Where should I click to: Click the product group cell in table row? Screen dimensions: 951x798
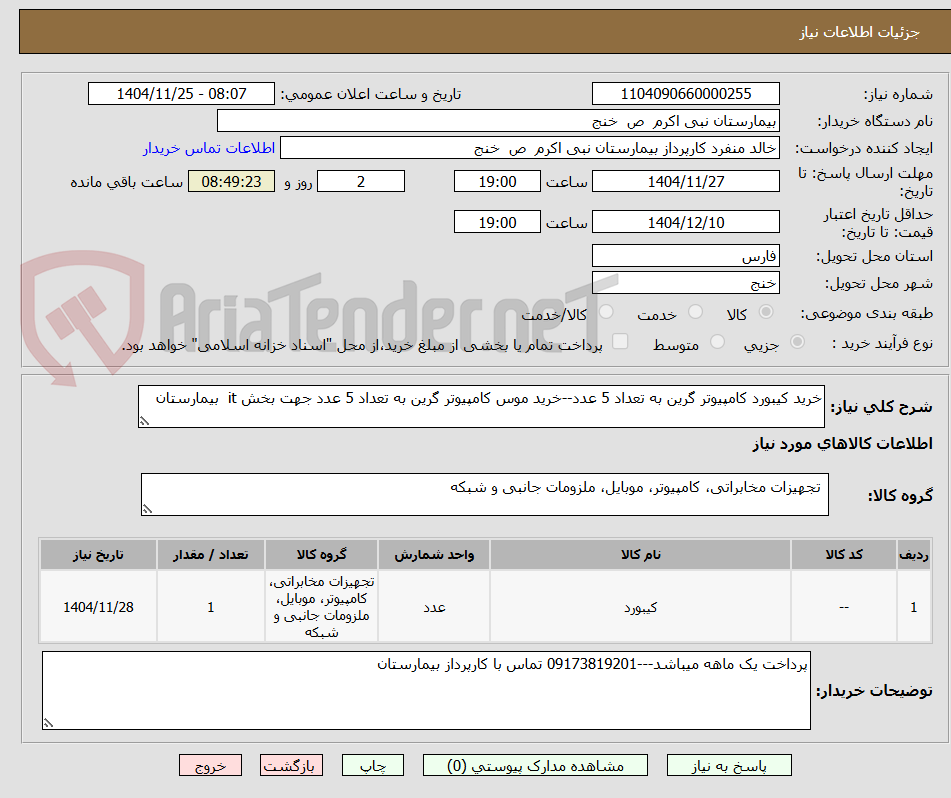(321, 607)
